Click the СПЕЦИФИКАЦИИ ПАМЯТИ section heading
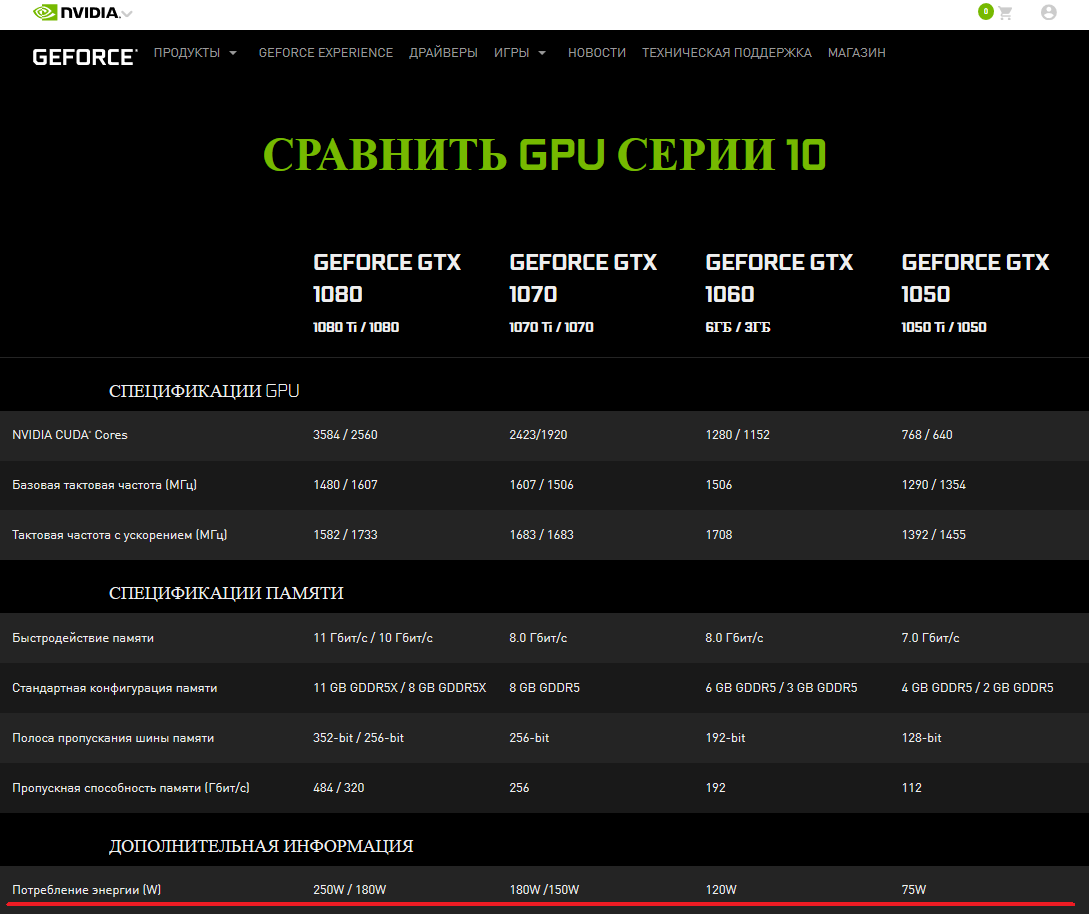Image resolution: width=1089 pixels, height=914 pixels. tap(226, 593)
